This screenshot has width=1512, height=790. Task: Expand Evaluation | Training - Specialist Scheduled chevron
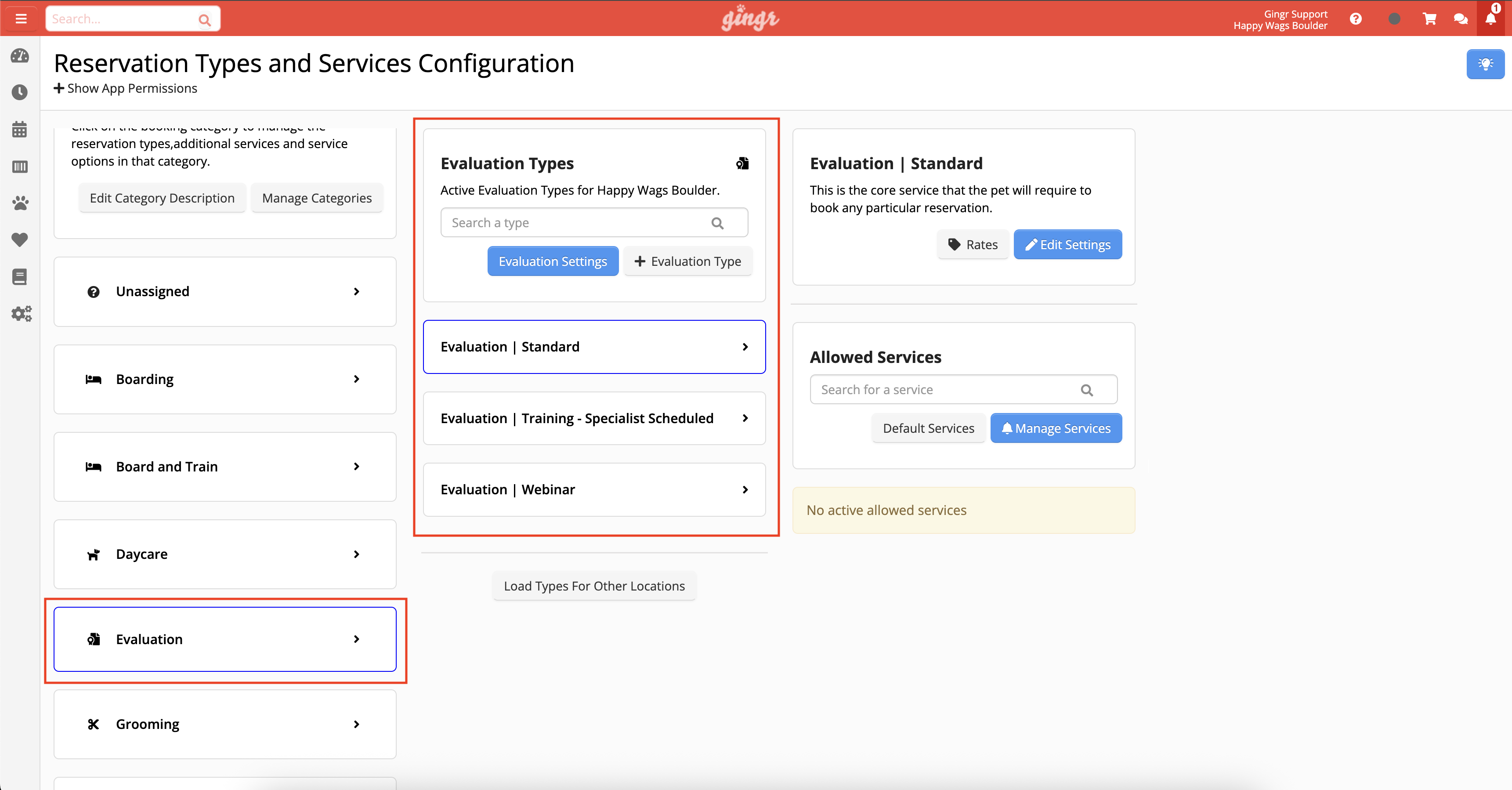(745, 418)
